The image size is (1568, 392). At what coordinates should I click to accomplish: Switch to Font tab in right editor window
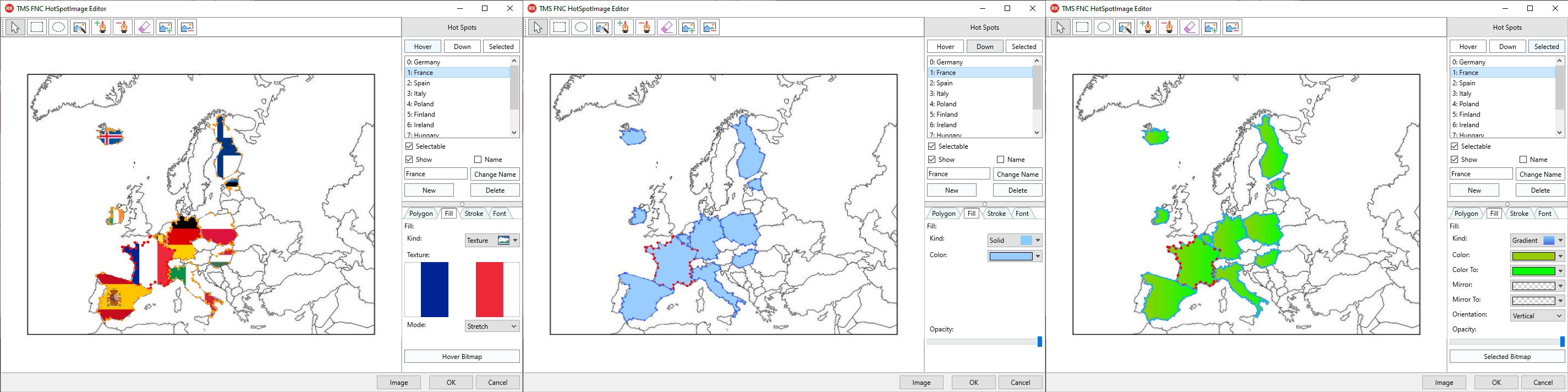pos(1545,214)
